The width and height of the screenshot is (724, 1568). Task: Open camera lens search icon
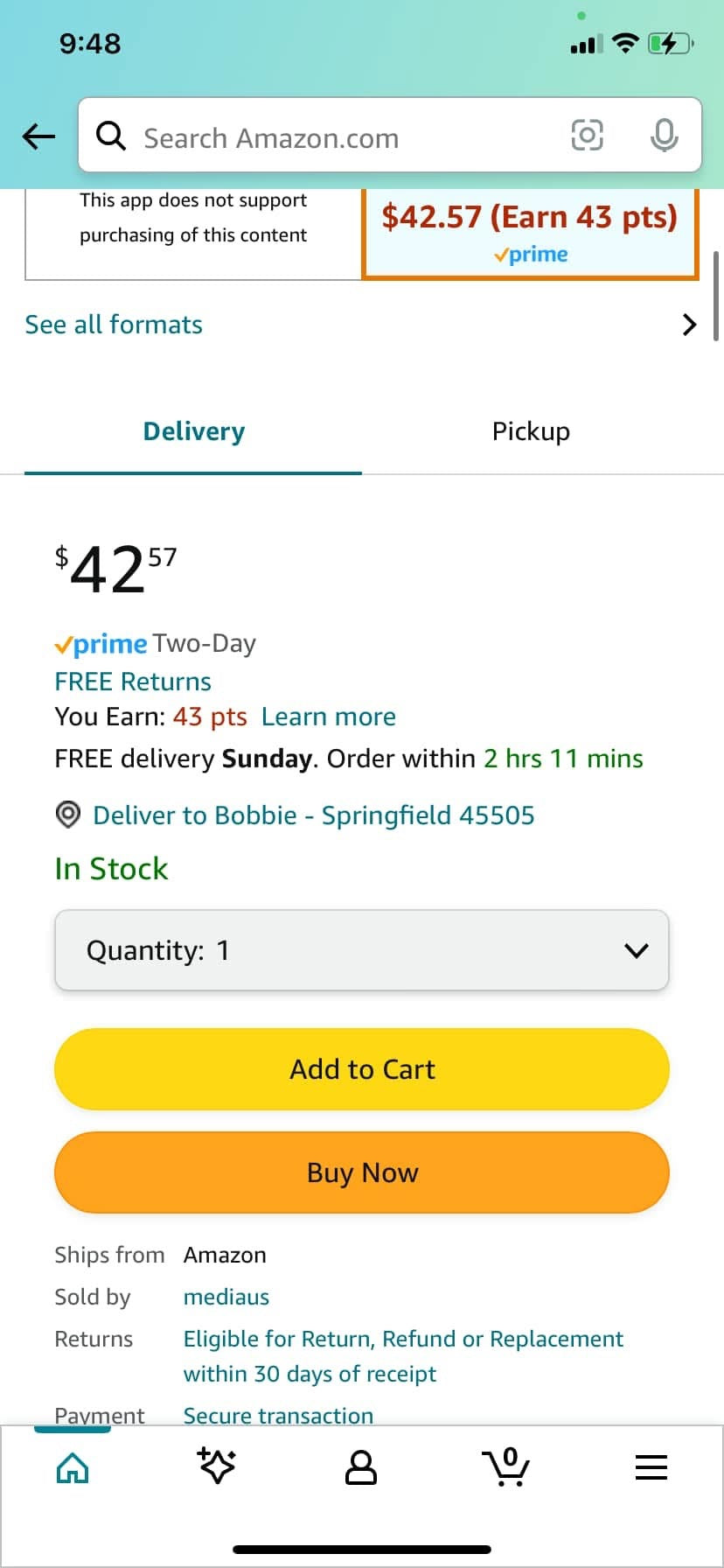587,135
